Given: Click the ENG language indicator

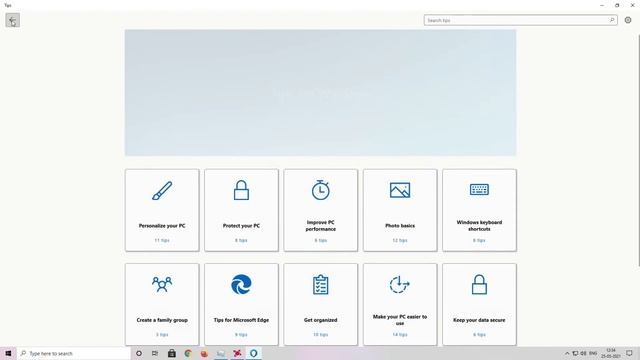Looking at the screenshot, I should click(593, 353).
